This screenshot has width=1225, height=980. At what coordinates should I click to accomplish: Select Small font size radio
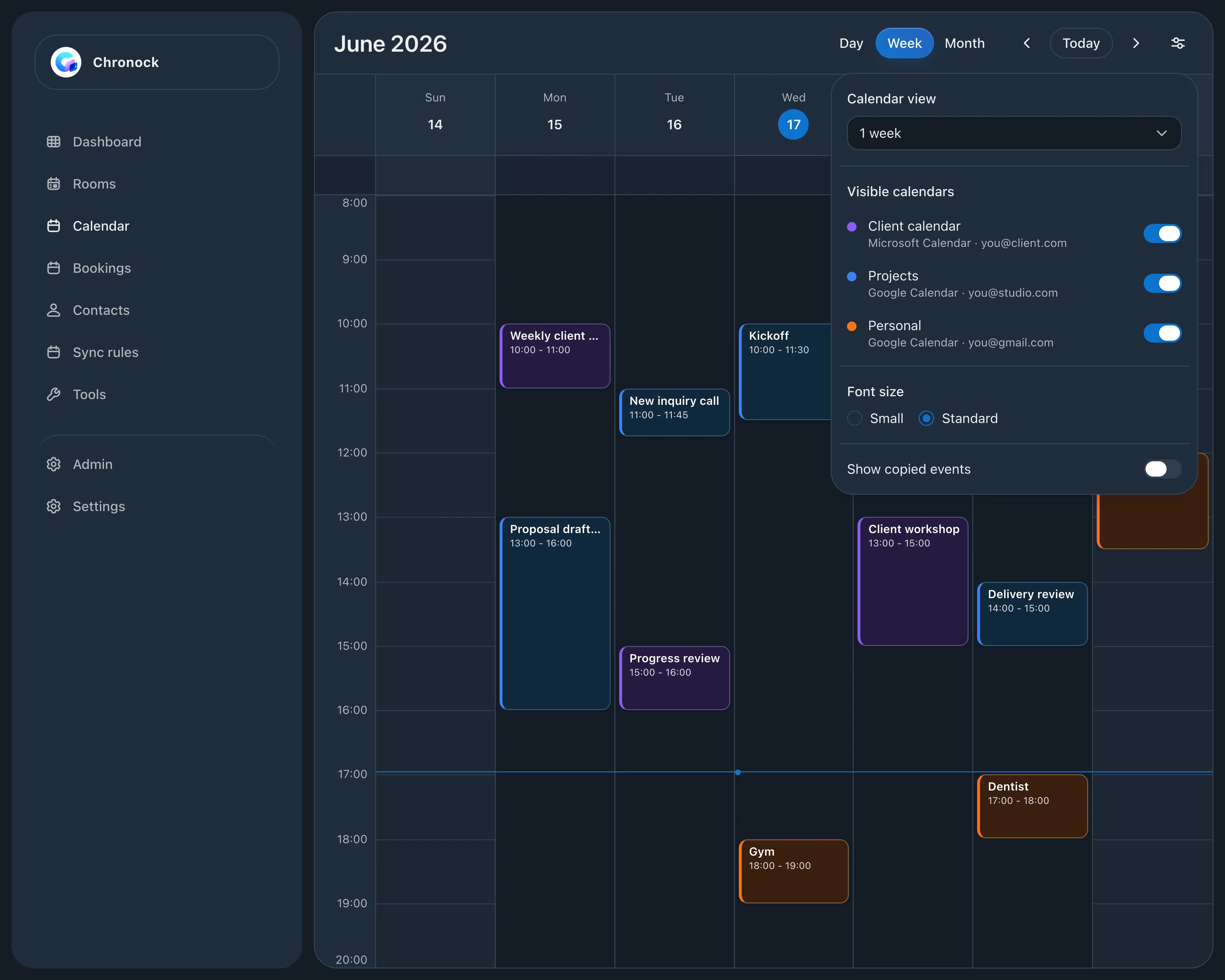click(x=855, y=419)
